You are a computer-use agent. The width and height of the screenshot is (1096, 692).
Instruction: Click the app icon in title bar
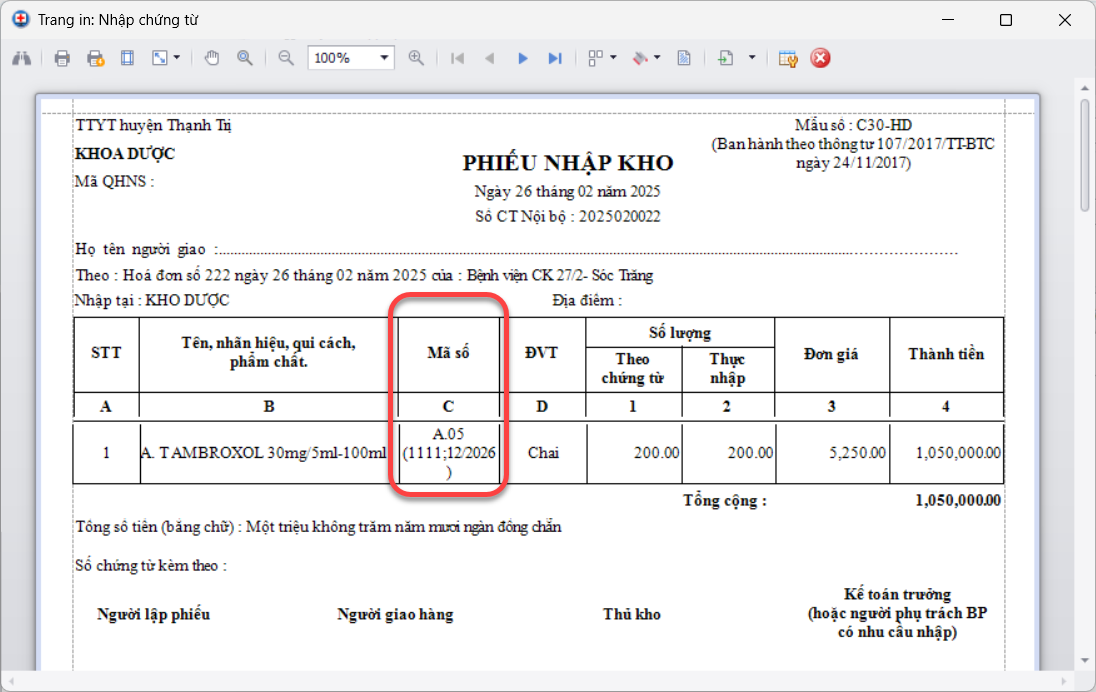pos(21,20)
